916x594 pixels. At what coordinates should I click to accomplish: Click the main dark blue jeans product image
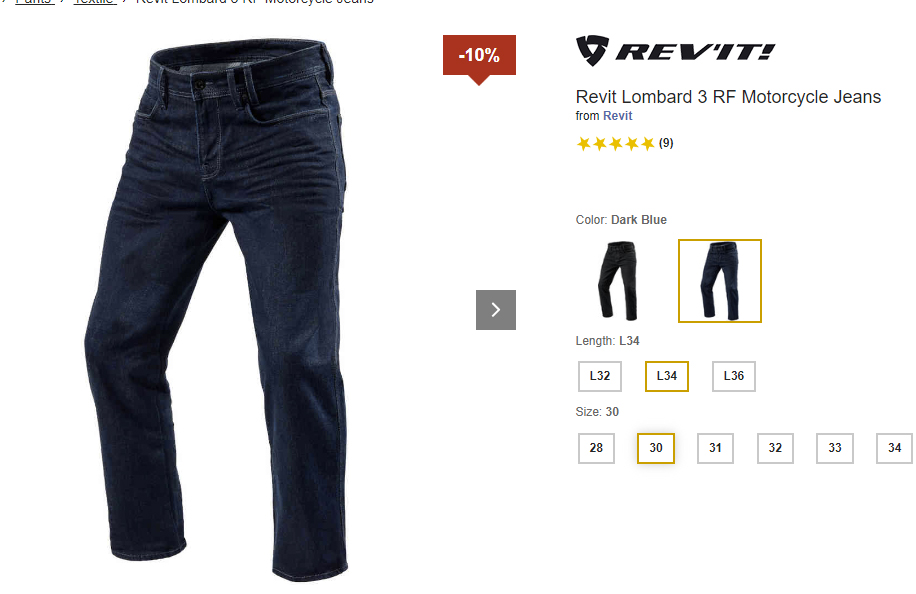point(217,310)
